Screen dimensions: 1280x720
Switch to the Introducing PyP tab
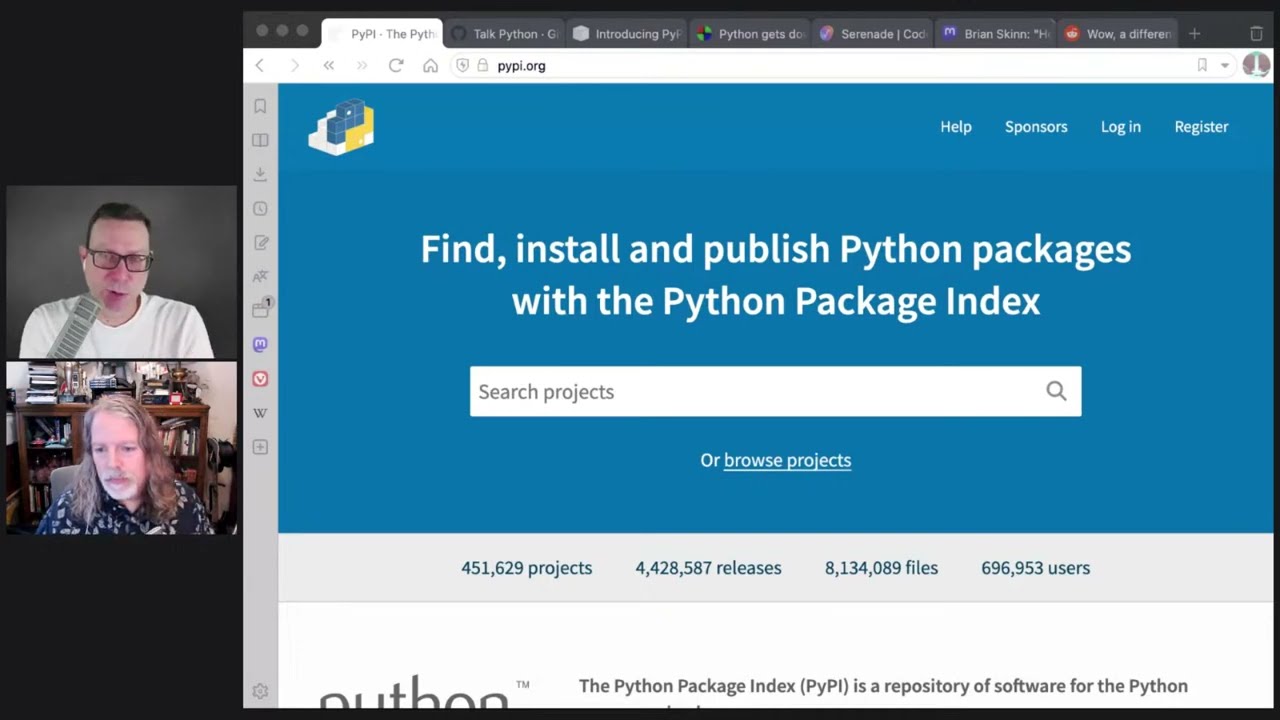[x=627, y=33]
